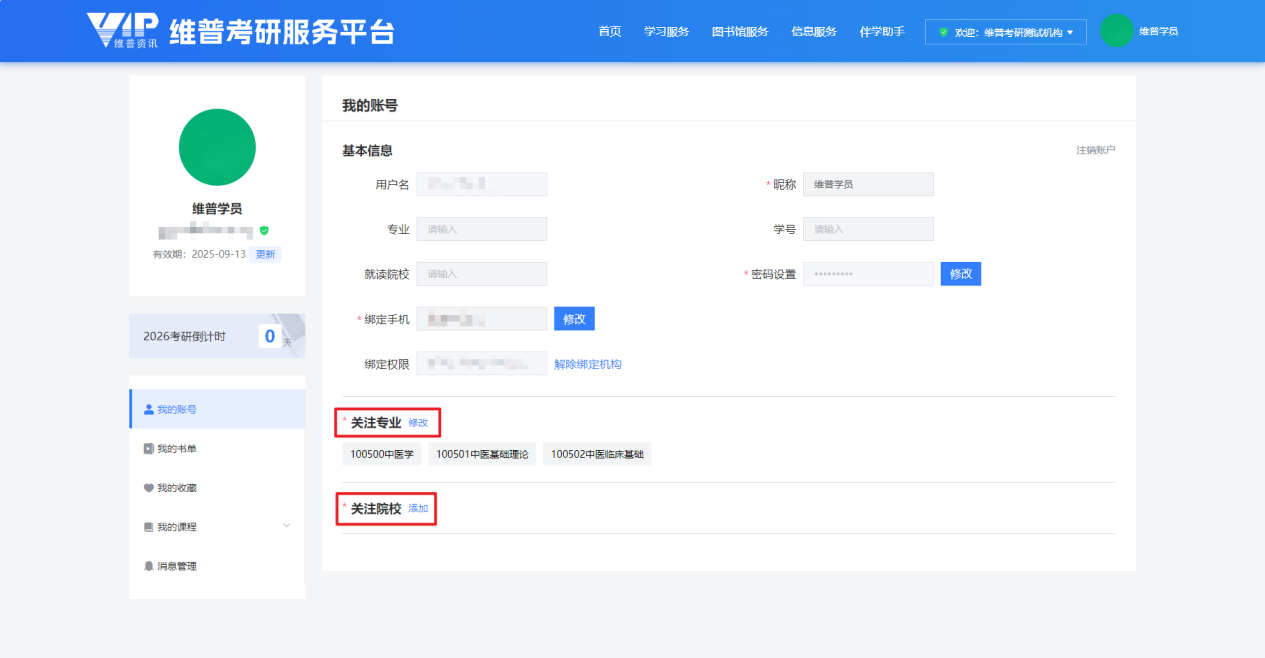Click 修改 link beside 关注专业

click(x=418, y=423)
